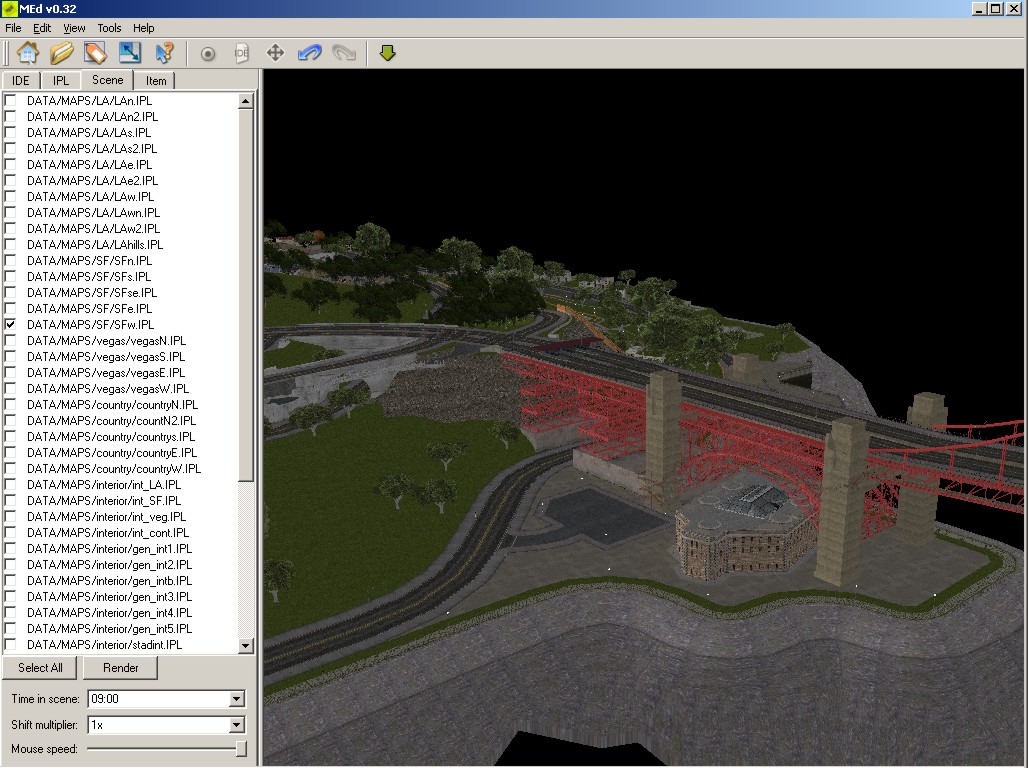Open the View menu

74,28
